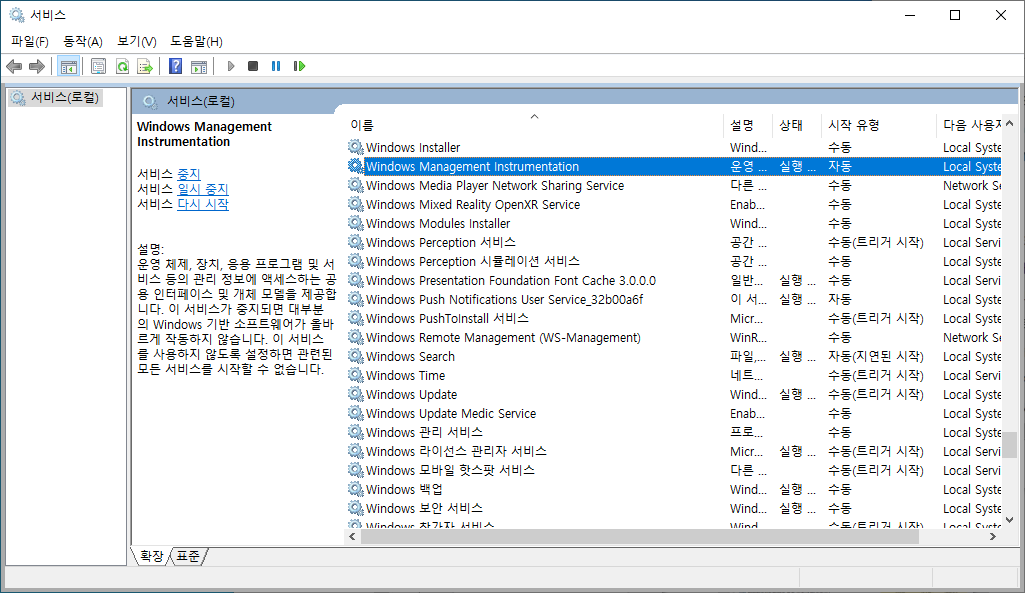Sort by the 다음 사용자 column header
1025x593 pixels.
(969, 125)
